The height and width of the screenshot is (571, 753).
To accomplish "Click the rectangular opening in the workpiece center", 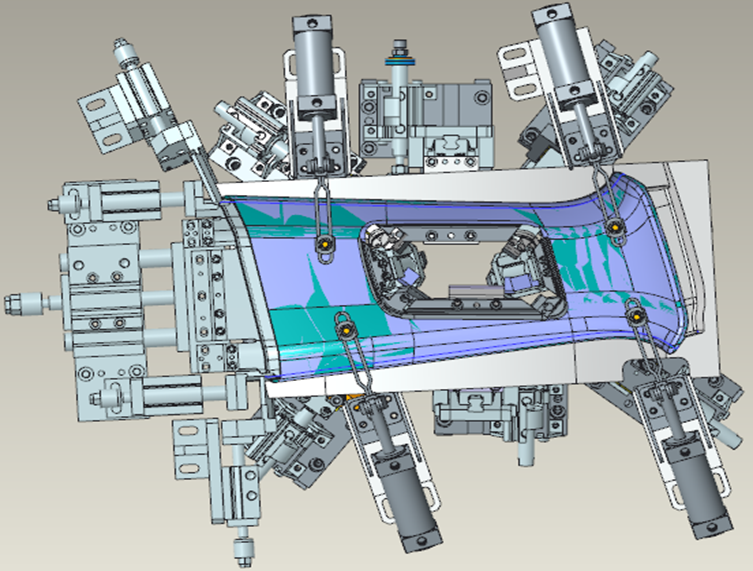I will click(463, 272).
